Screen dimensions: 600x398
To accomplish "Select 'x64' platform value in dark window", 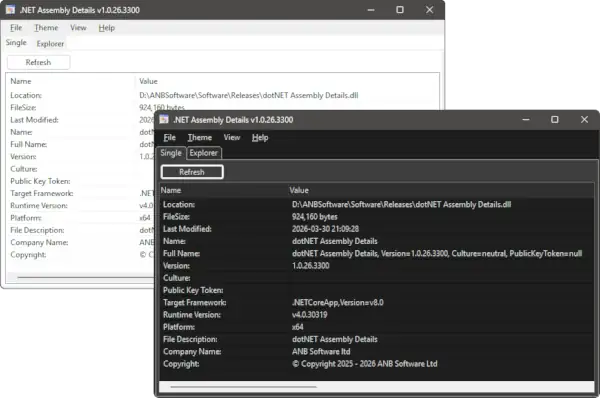I will (298, 327).
